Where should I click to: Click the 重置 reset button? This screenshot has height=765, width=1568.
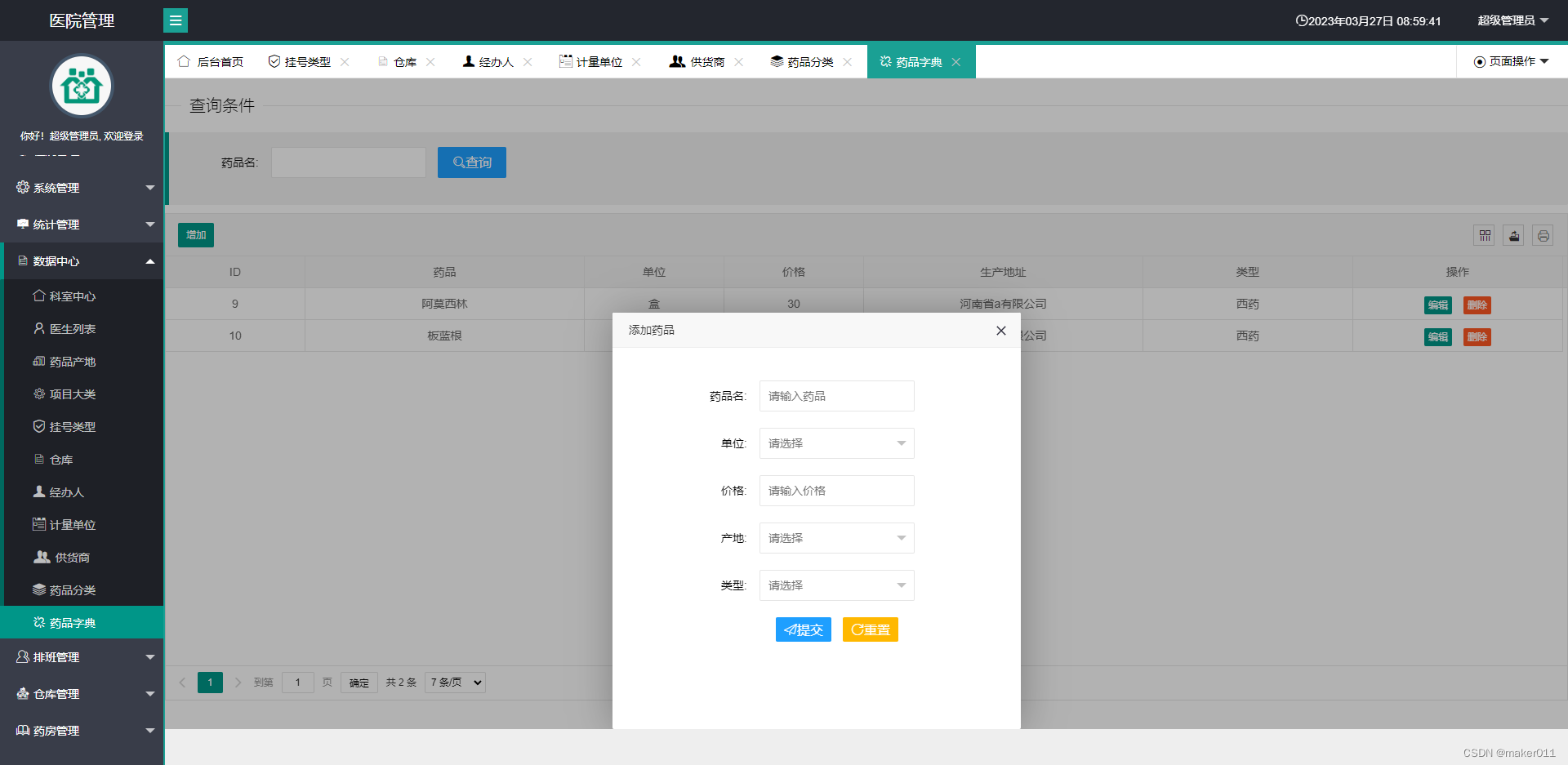871,629
